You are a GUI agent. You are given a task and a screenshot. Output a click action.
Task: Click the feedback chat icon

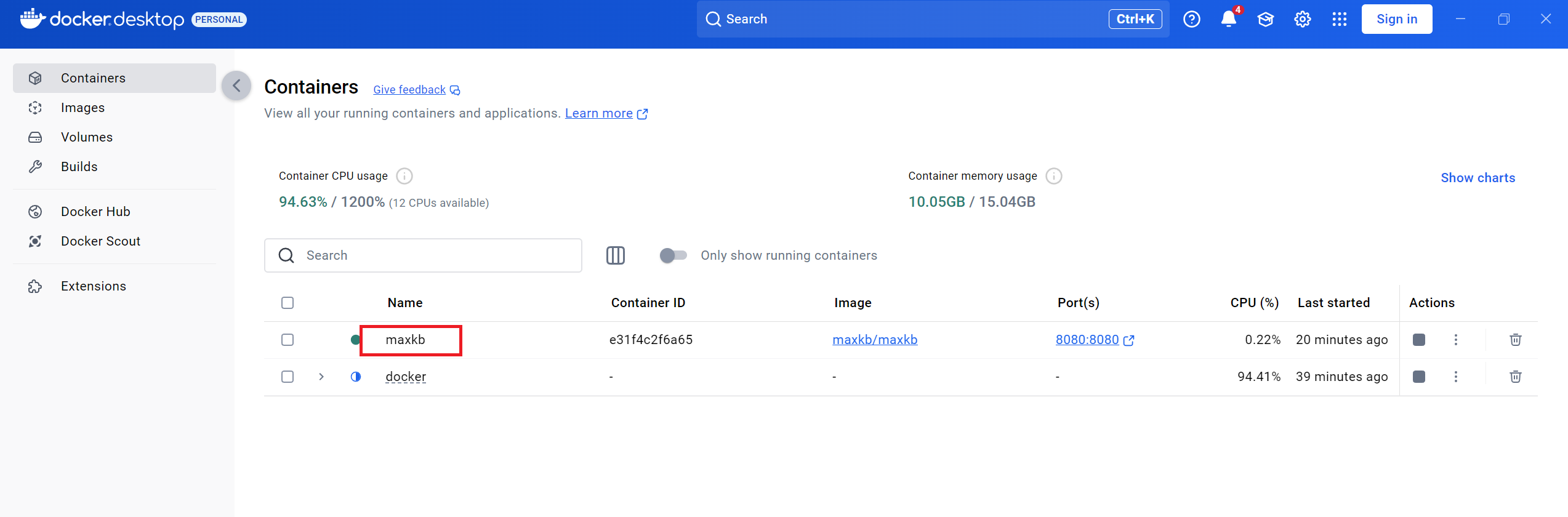point(455,90)
